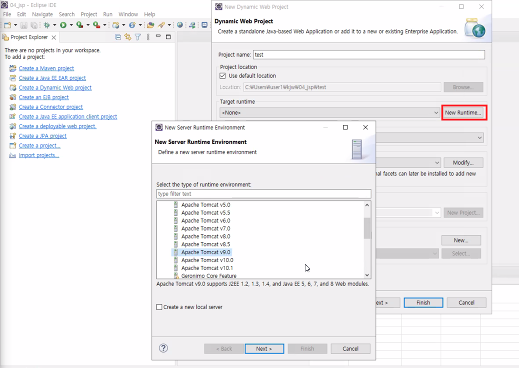Open the dropdown left of Modify button
The height and width of the screenshot is (368, 519).
pos(437,163)
